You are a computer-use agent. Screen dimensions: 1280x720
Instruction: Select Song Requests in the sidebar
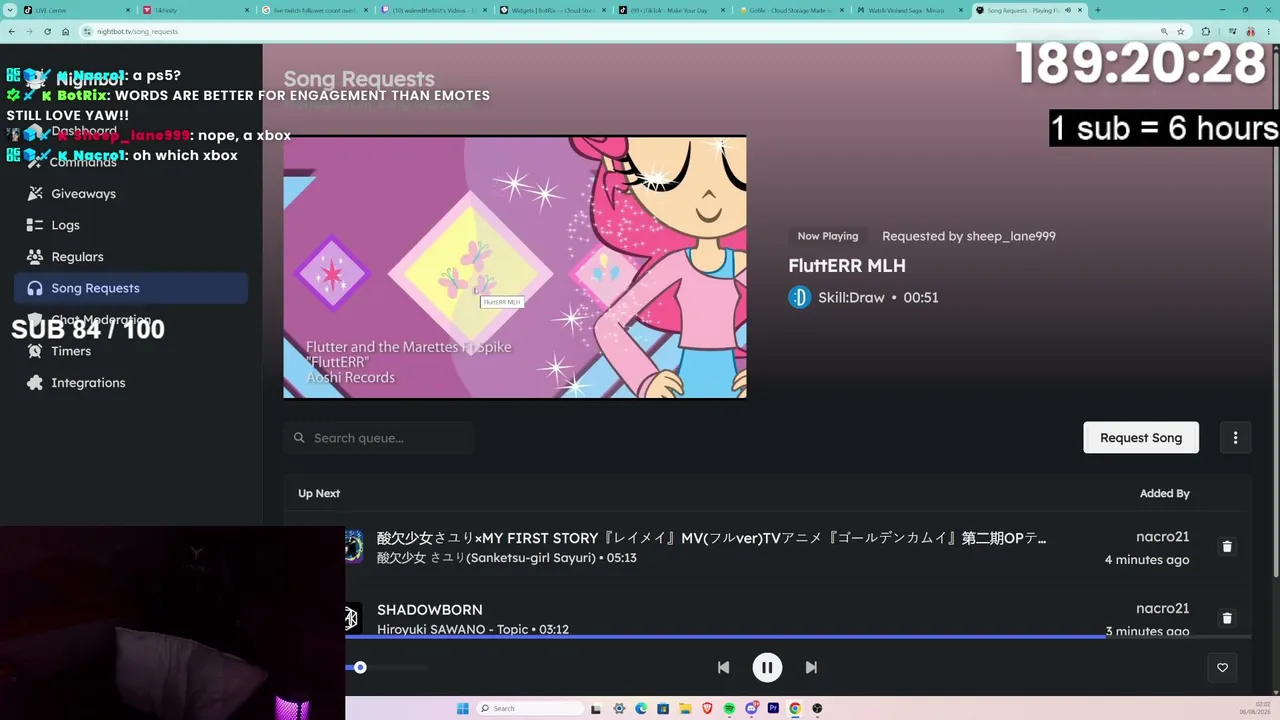tap(131, 288)
